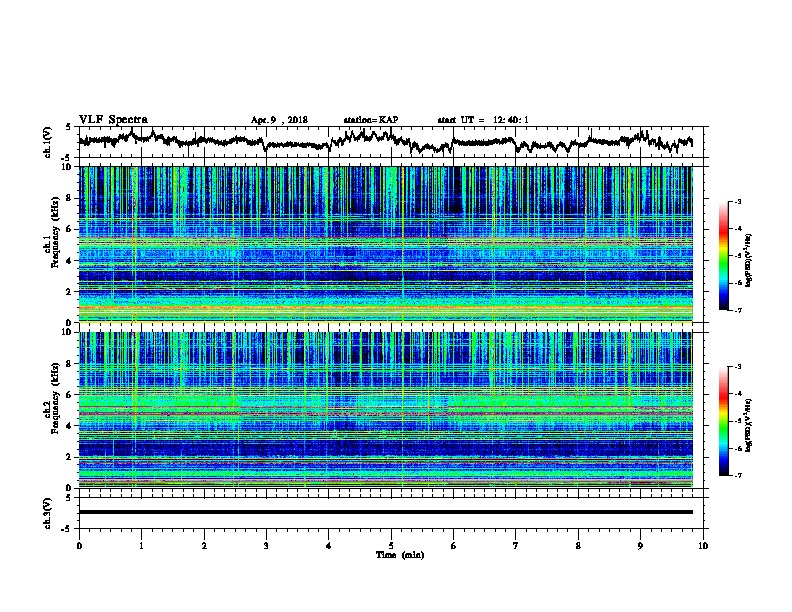Click time axis tick label "3"
The width and height of the screenshot is (792, 612).
click(266, 546)
